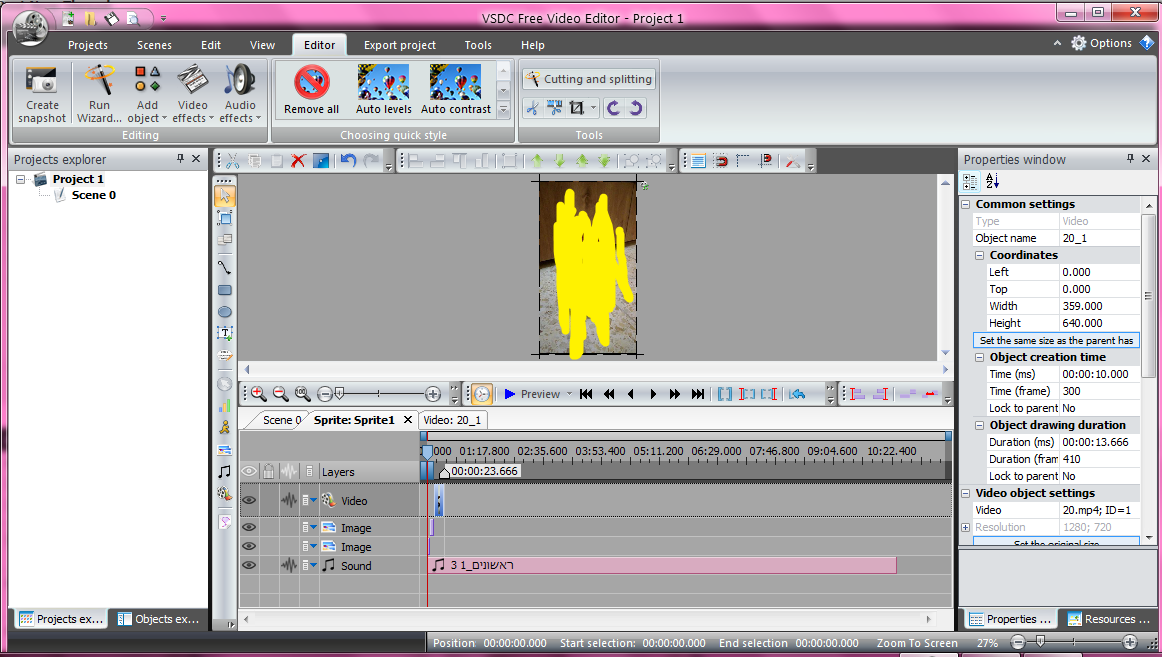Click the zoom out timeline icon
Viewport: 1162px width, 657px height.
tap(280, 394)
